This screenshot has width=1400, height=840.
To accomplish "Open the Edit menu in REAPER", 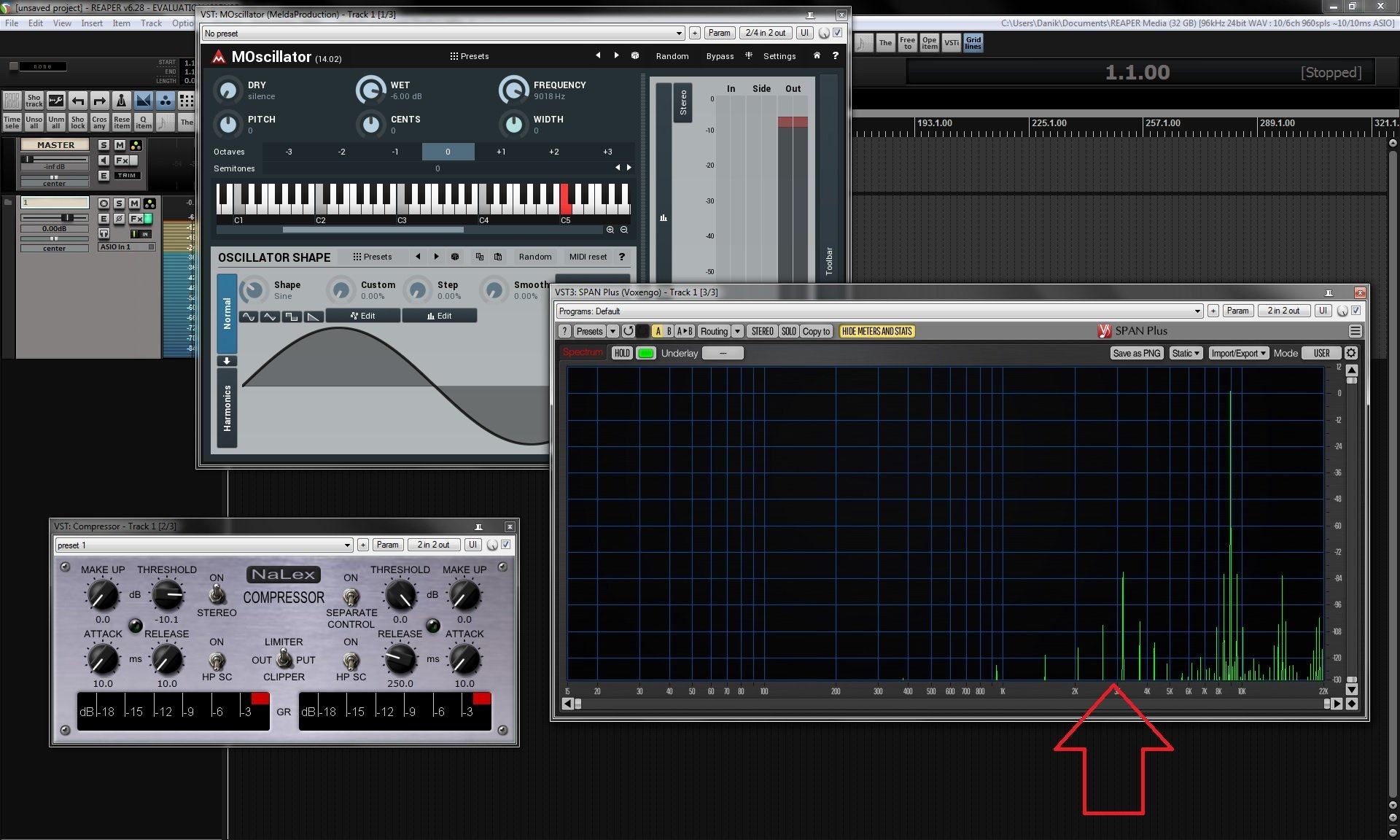I will click(36, 23).
